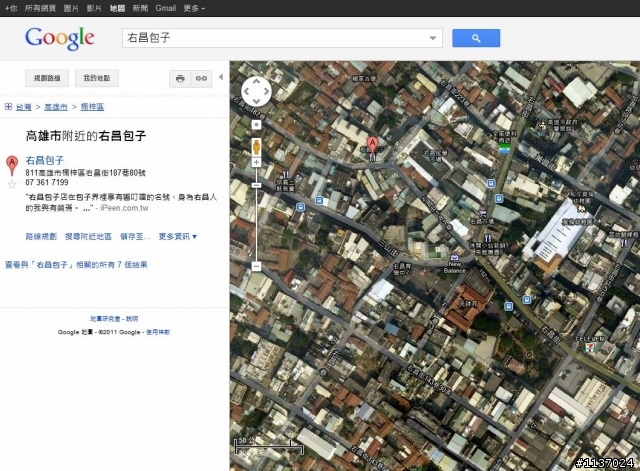640x471 pixels.
Task: Click the map pan left arrow
Action: 247,91
